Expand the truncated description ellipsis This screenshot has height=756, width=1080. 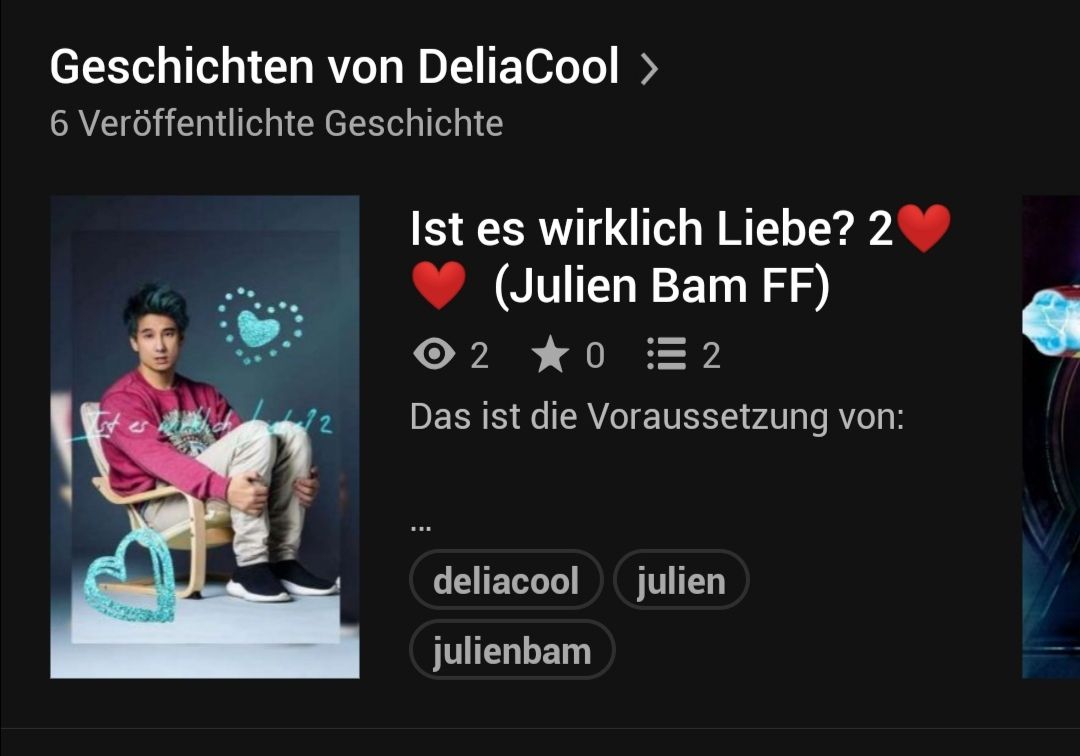tap(420, 529)
